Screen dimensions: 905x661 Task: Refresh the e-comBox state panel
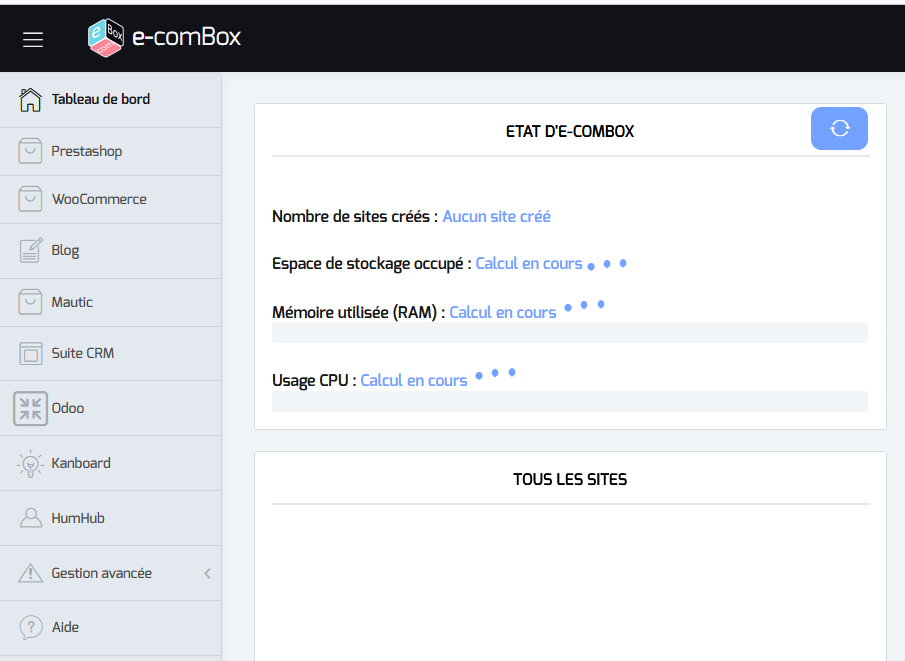tap(839, 128)
